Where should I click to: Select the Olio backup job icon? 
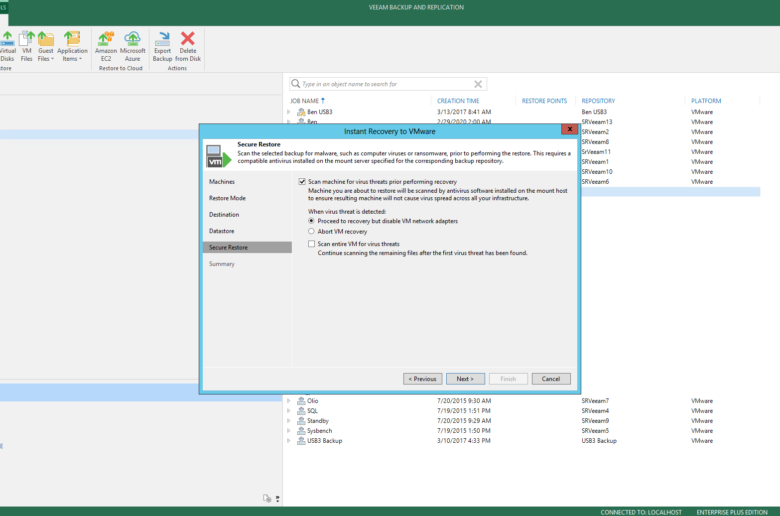click(x=301, y=401)
